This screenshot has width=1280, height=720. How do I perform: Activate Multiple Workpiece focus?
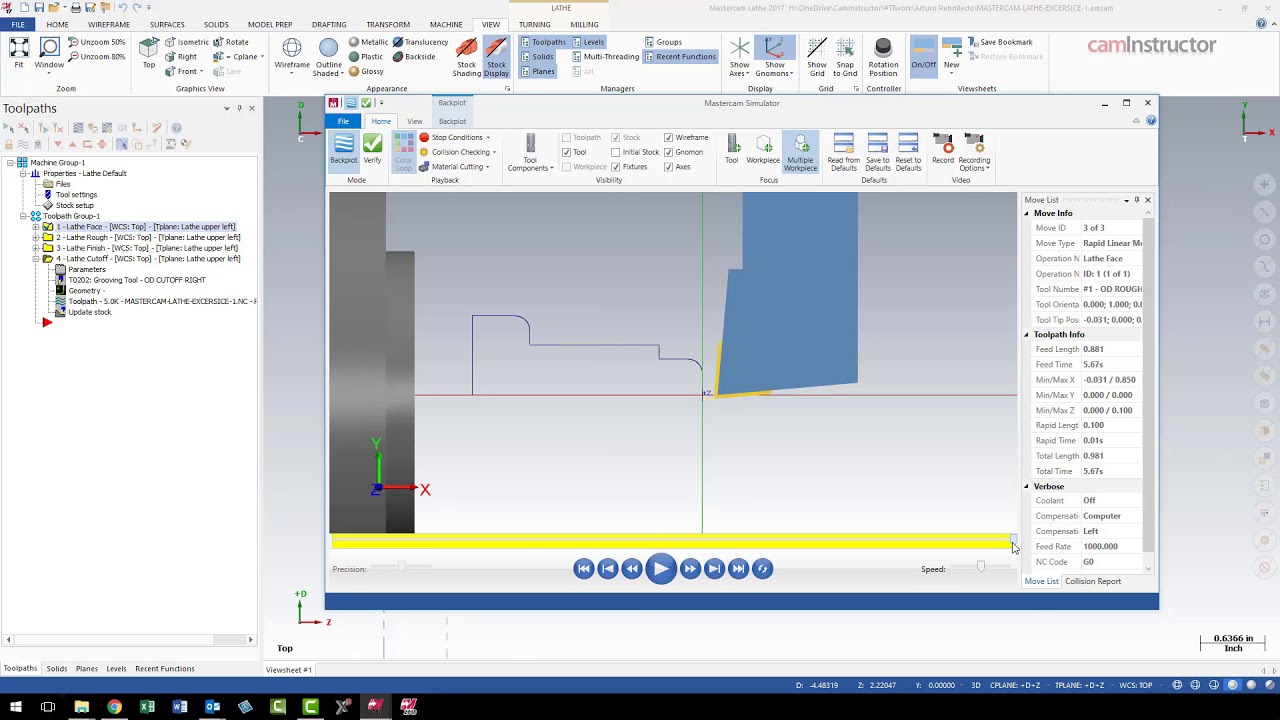(x=800, y=150)
